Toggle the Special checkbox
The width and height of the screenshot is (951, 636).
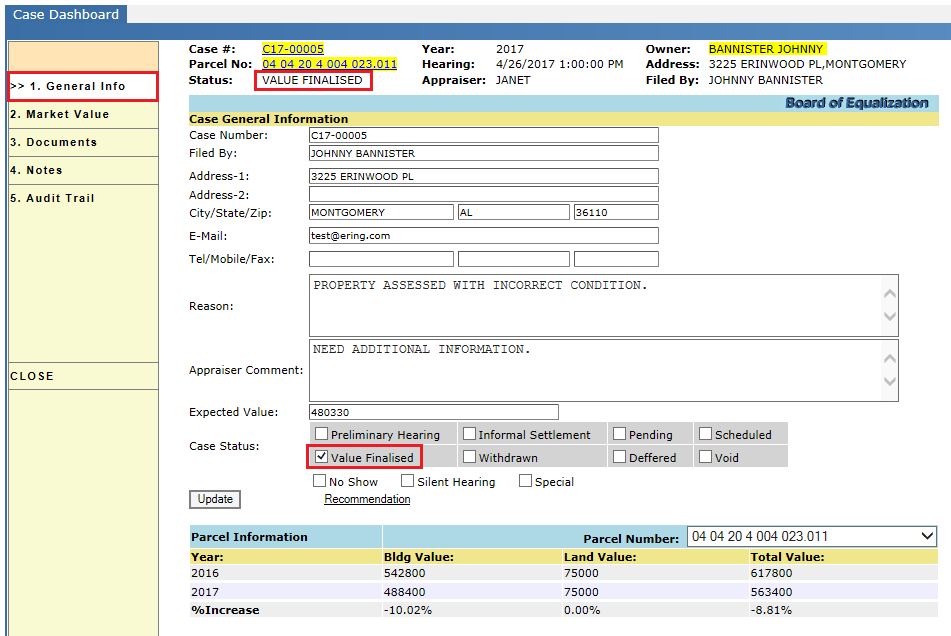pos(525,481)
